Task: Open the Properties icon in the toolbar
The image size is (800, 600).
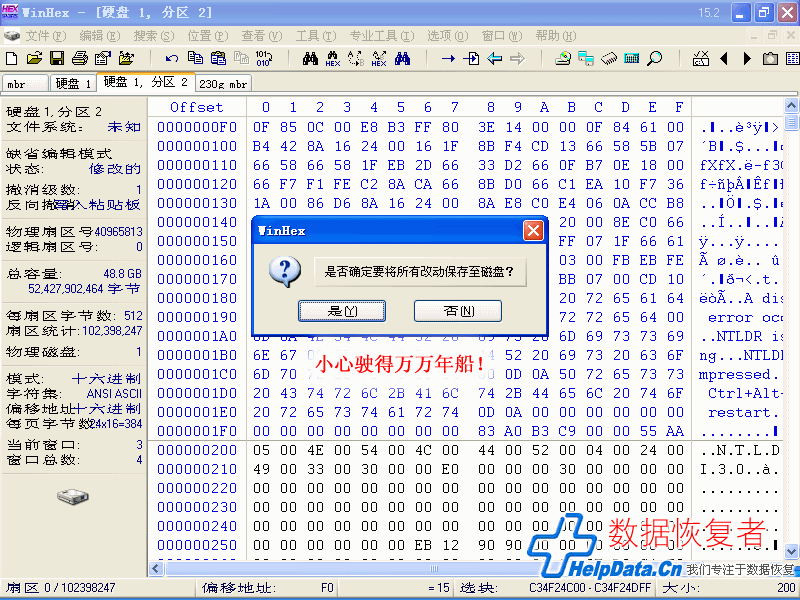Action: coord(103,58)
